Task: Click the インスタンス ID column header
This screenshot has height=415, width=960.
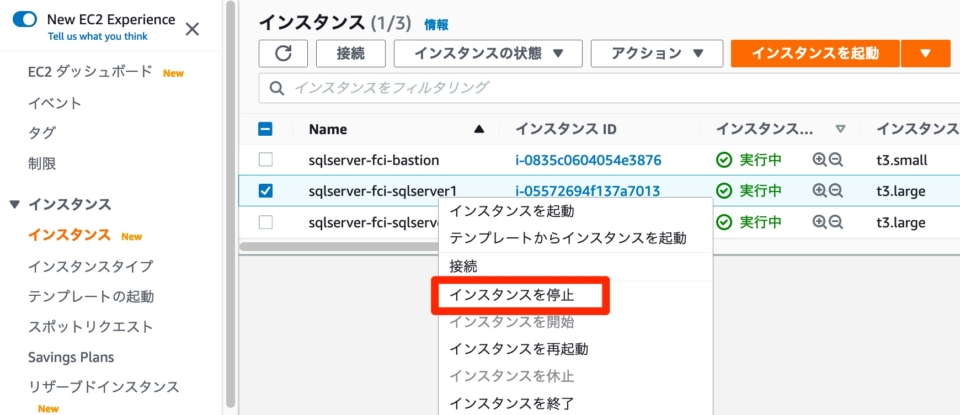Action: click(566, 129)
